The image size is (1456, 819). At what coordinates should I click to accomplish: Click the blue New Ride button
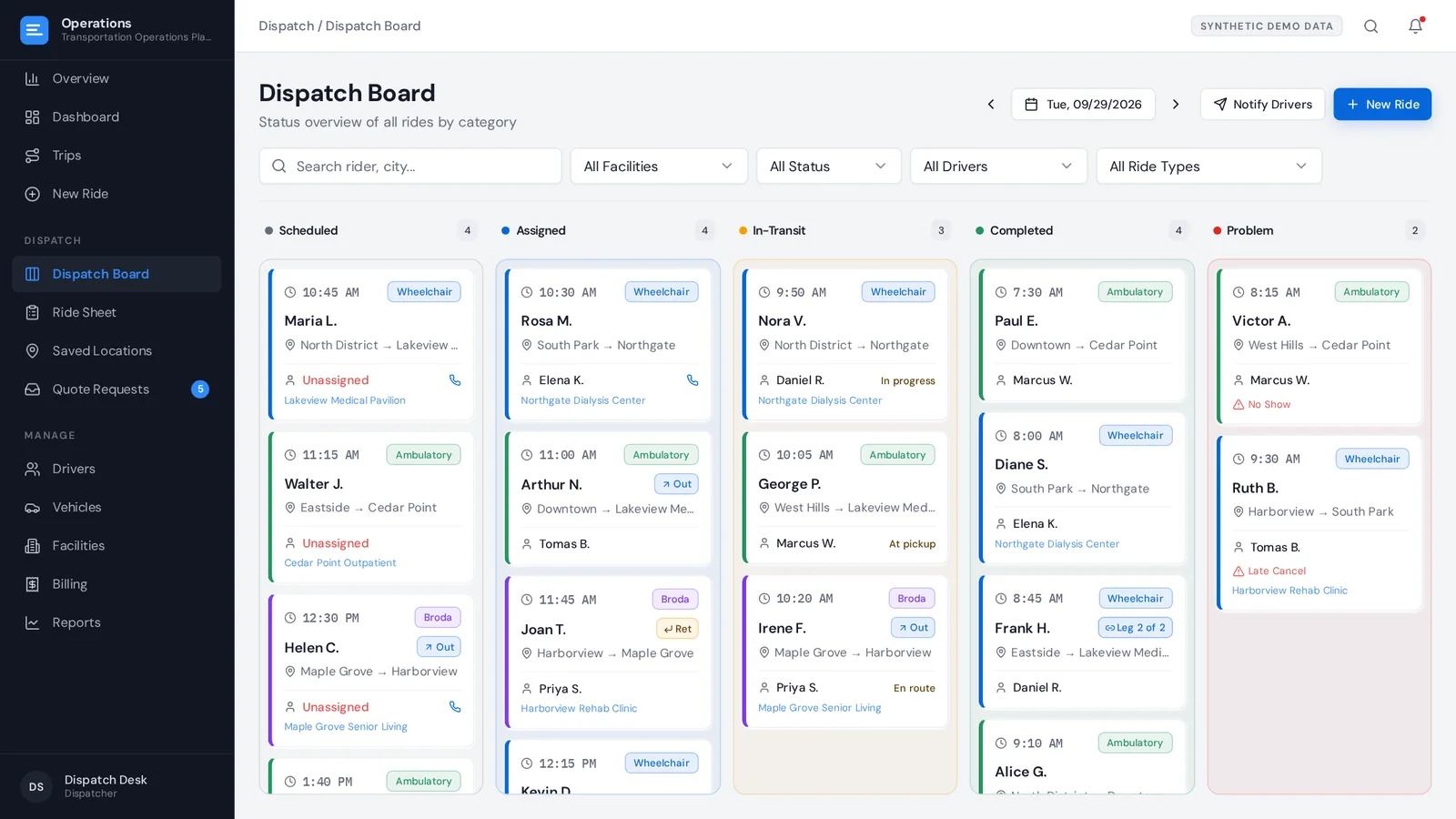[x=1382, y=105]
